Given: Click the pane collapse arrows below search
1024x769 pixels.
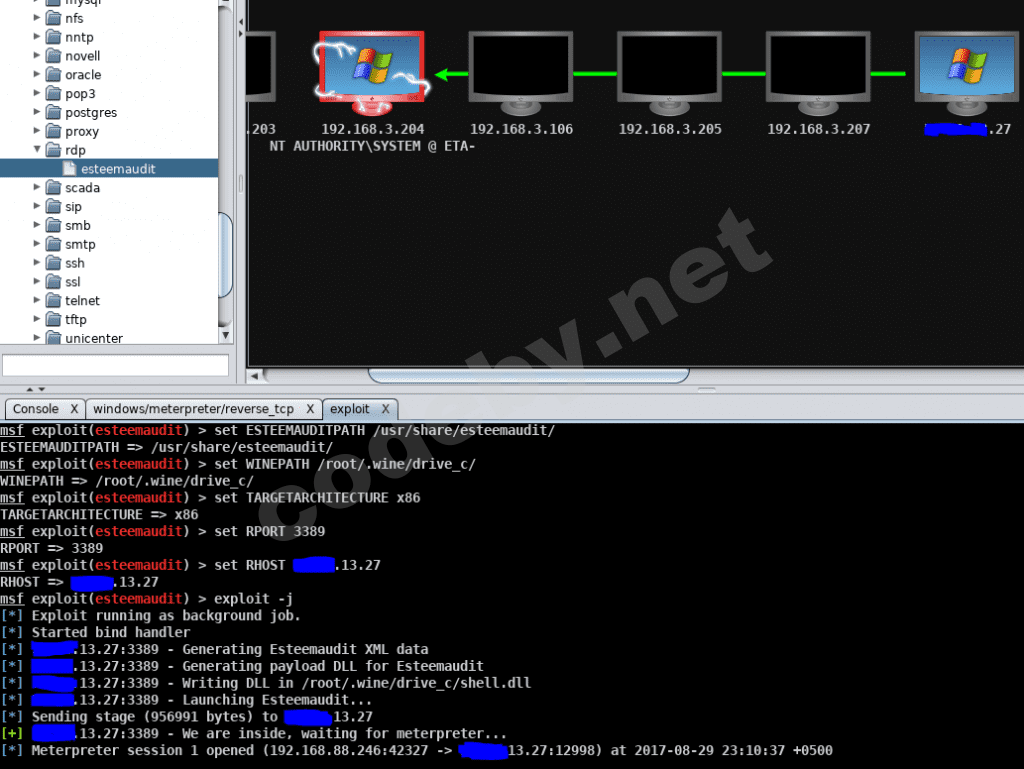Looking at the screenshot, I should pos(35,389).
